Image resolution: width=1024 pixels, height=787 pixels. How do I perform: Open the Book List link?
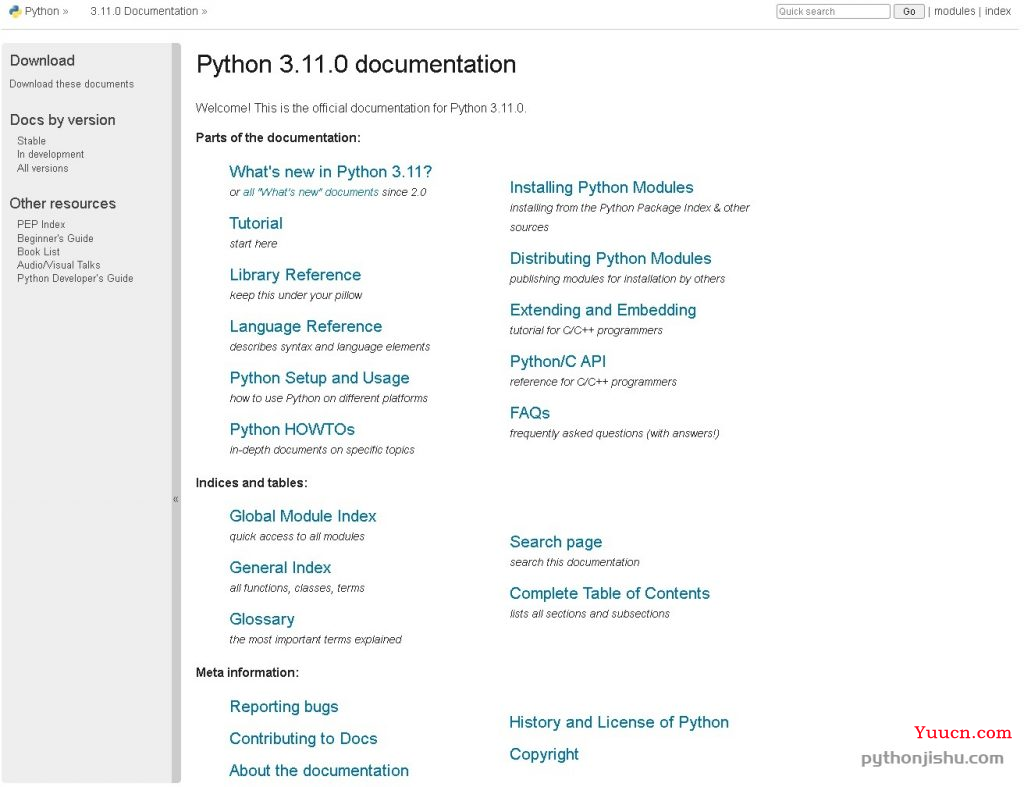(x=38, y=251)
